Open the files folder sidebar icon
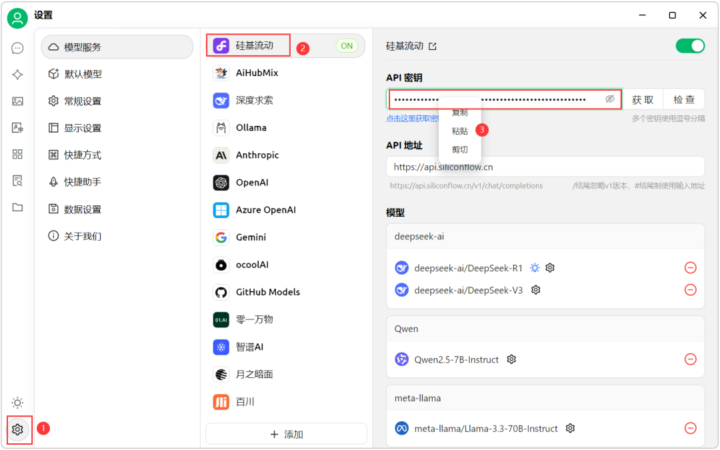This screenshot has height=450, width=720. [x=17, y=207]
